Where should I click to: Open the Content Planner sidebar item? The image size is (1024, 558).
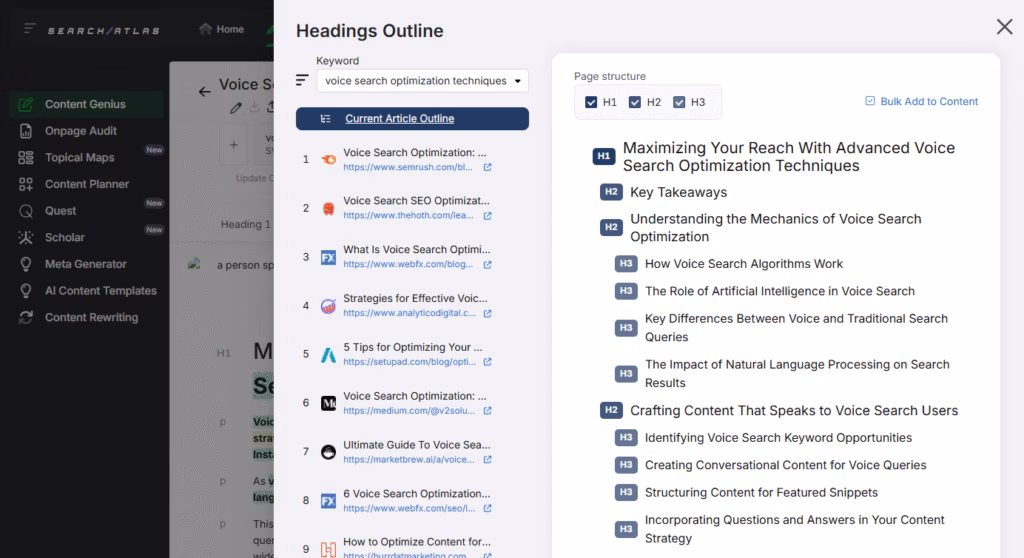click(86, 184)
